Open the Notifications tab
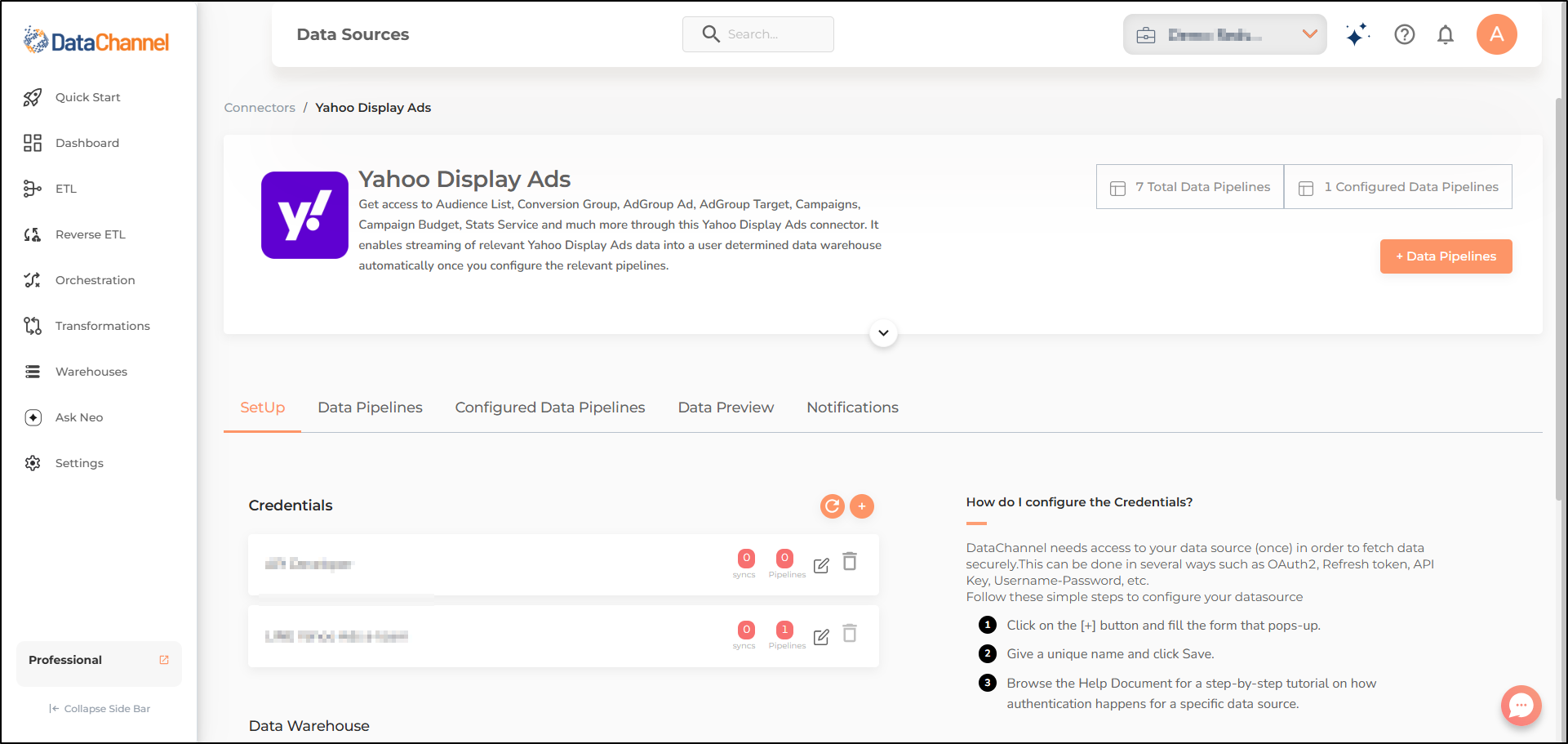Screen dimensions: 1568x744 pos(853,408)
